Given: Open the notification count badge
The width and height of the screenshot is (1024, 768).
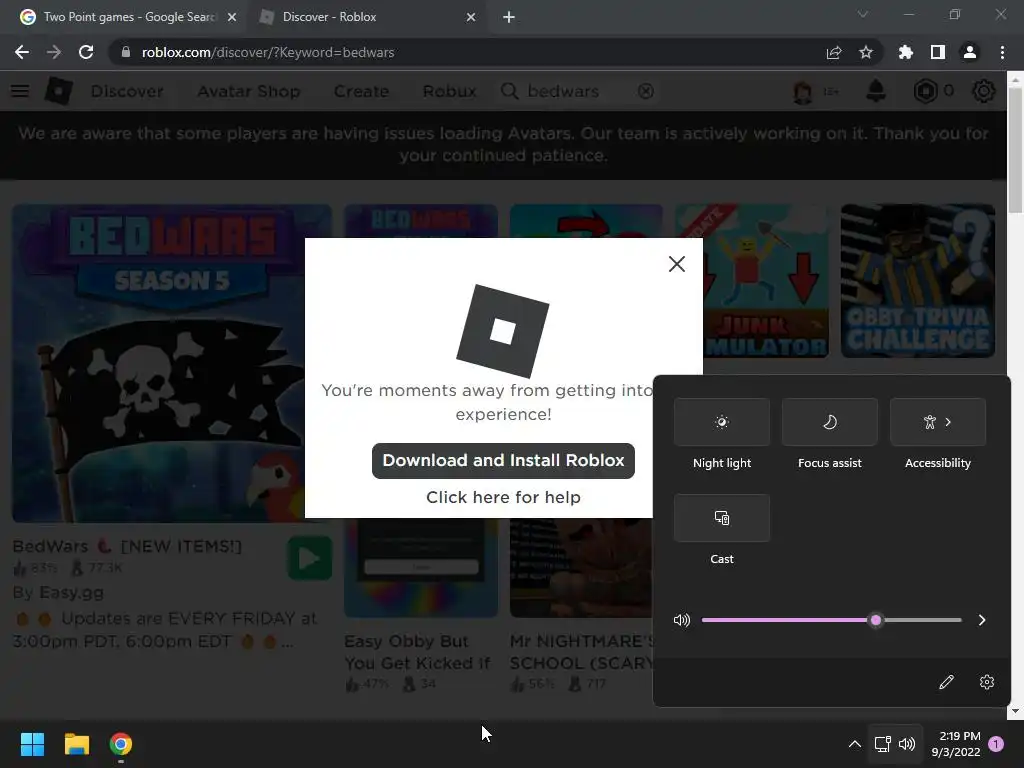Looking at the screenshot, I should click(x=996, y=744).
